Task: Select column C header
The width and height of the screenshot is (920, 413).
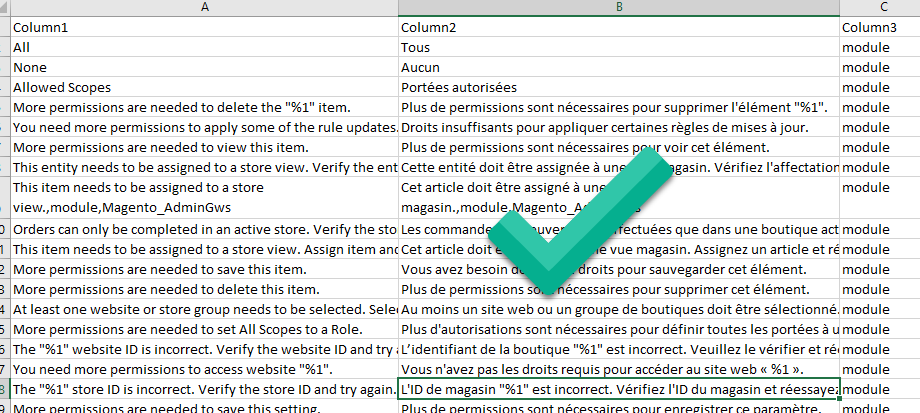Action: [879, 8]
